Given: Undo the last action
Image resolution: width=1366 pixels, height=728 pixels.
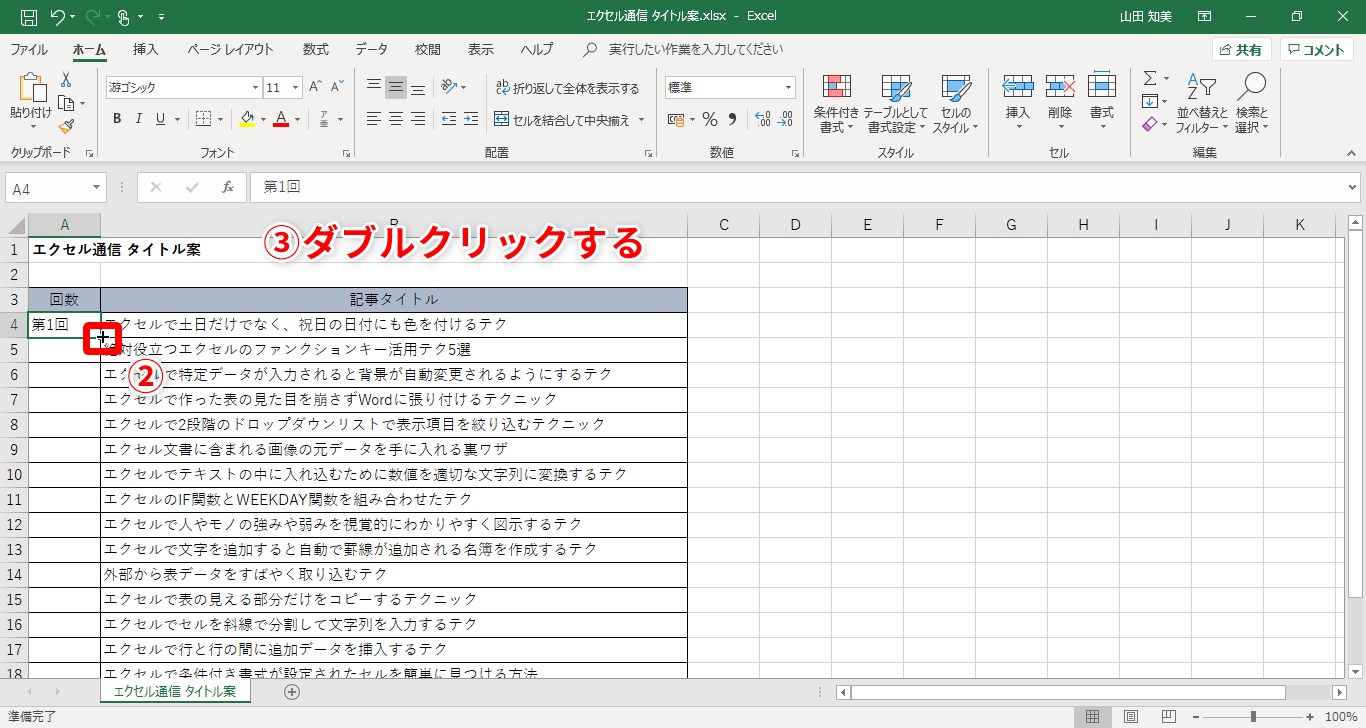Looking at the screenshot, I should coord(57,17).
